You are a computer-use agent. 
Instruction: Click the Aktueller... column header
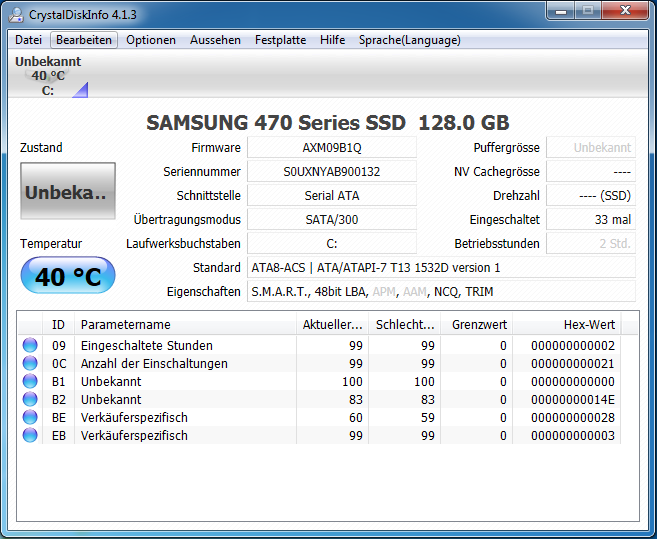tap(332, 324)
